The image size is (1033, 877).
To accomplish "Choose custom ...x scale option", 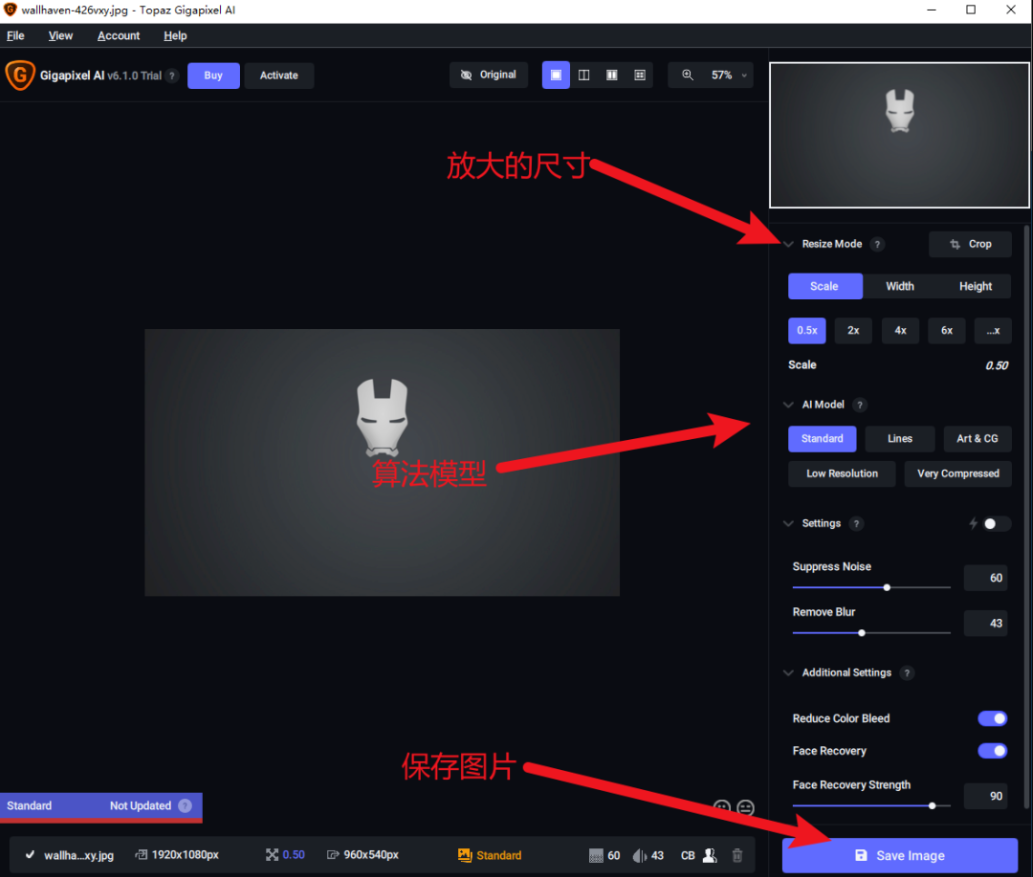I will point(993,331).
